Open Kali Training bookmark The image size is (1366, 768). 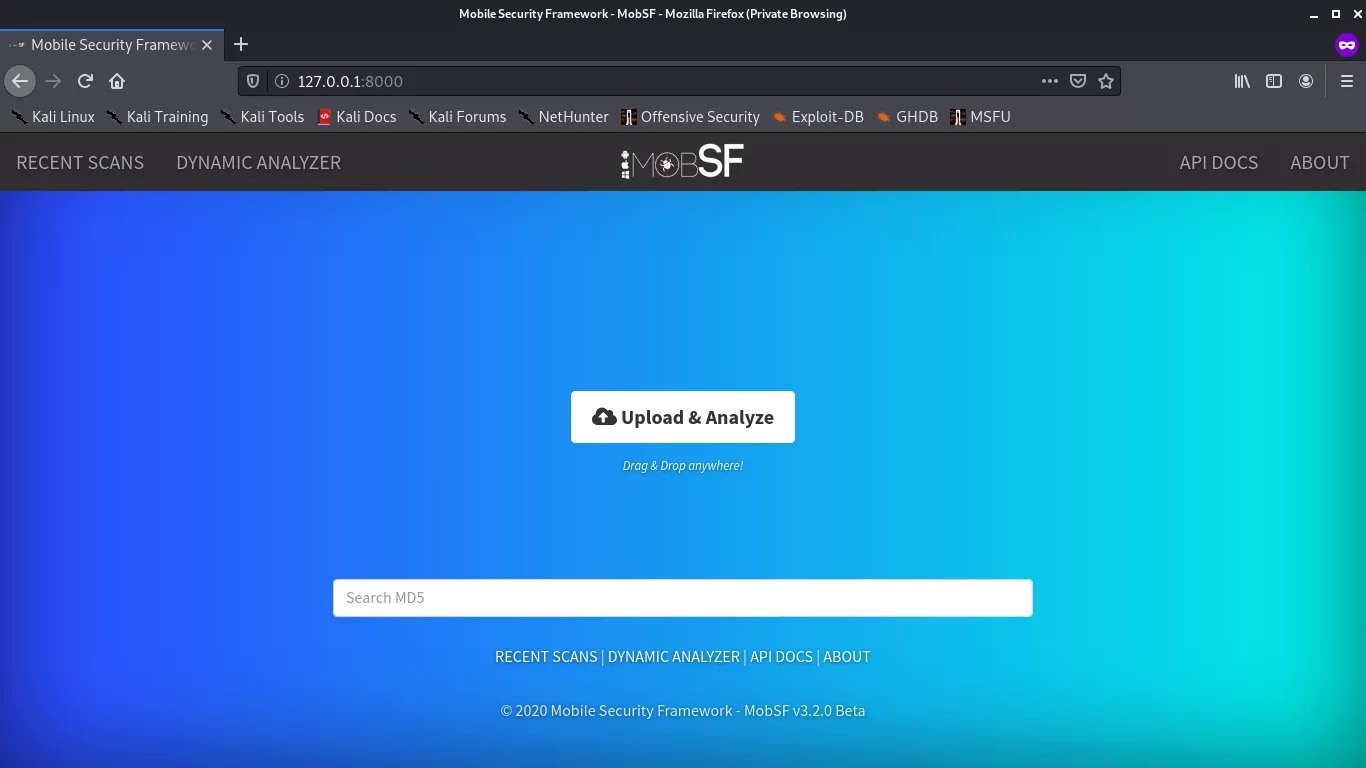click(157, 117)
